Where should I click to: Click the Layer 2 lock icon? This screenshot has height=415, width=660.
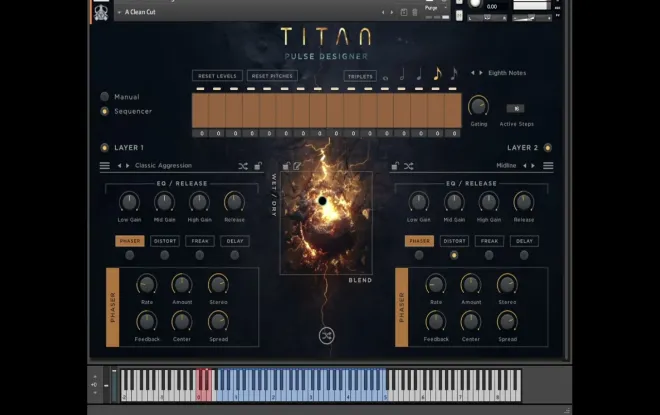pyautogui.click(x=395, y=166)
